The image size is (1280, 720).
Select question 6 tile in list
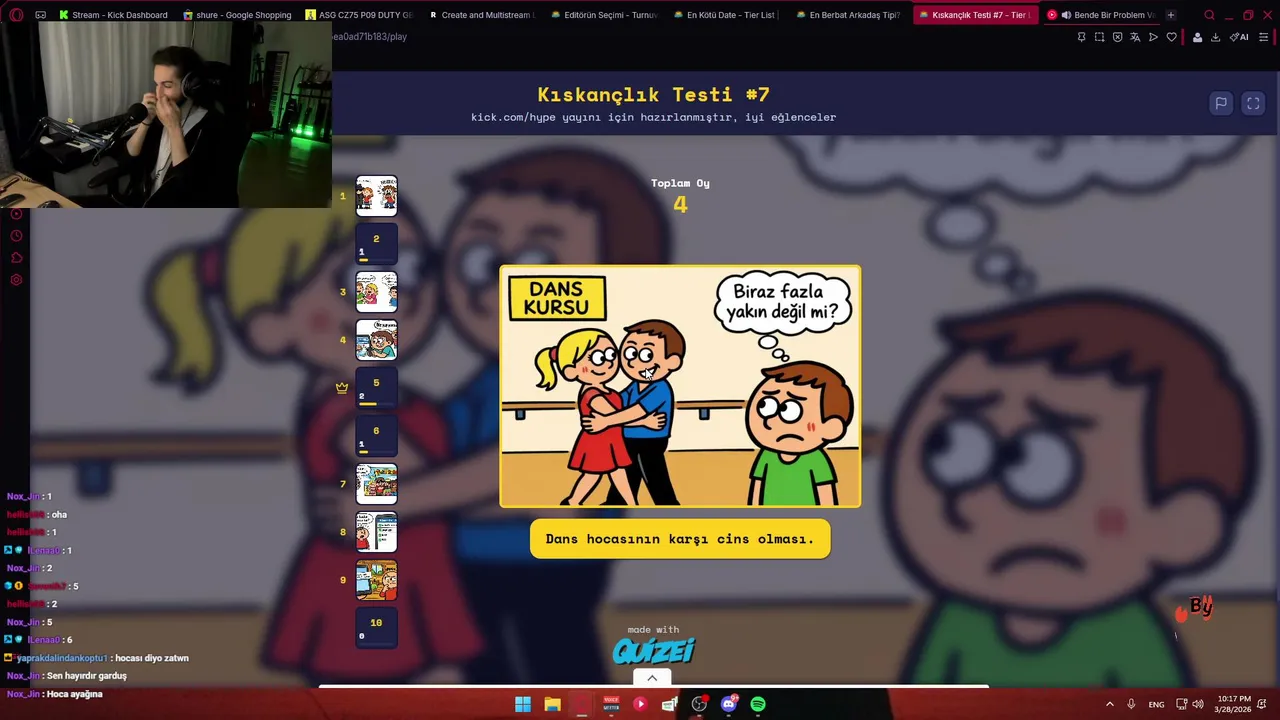coord(376,436)
